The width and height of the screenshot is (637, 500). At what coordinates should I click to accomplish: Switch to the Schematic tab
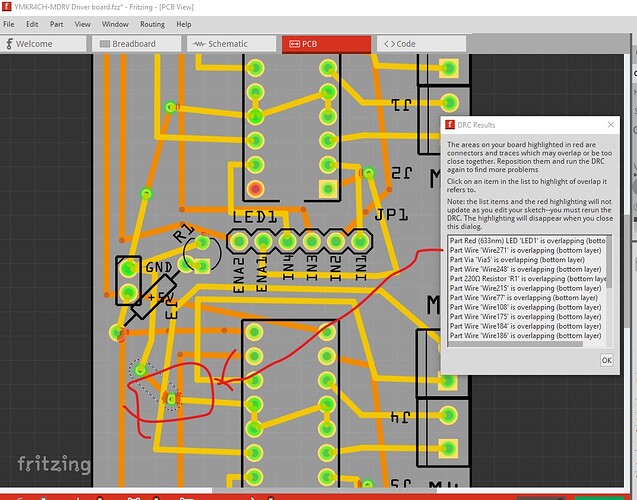click(231, 44)
